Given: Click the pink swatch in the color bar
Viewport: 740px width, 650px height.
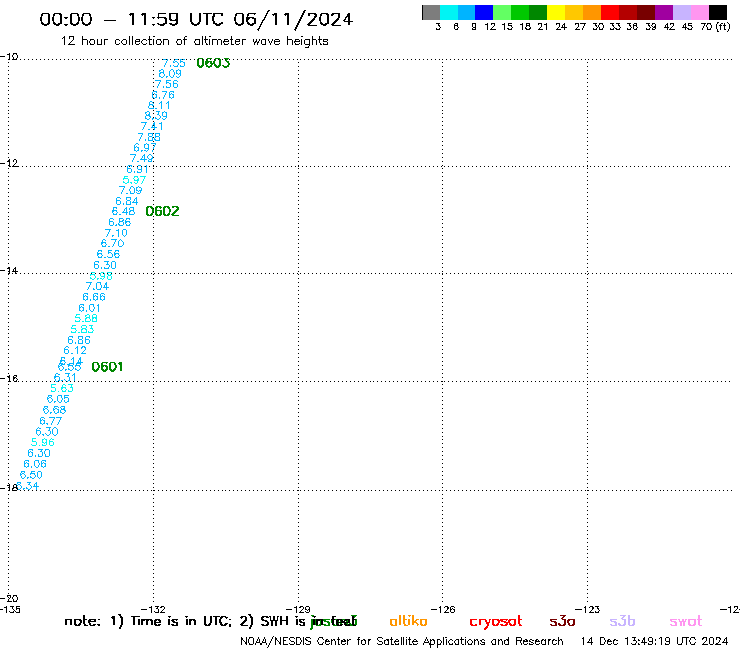Looking at the screenshot, I should 700,12.
